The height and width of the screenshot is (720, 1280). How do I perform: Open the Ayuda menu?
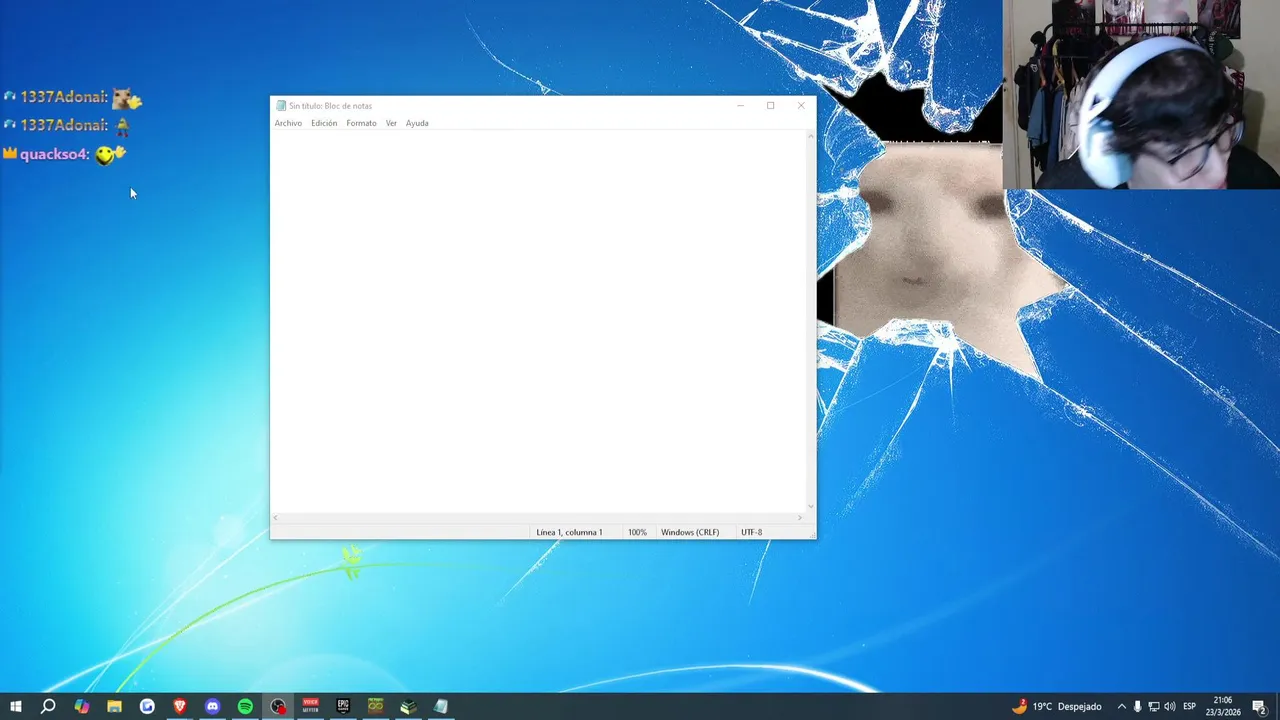(x=417, y=123)
